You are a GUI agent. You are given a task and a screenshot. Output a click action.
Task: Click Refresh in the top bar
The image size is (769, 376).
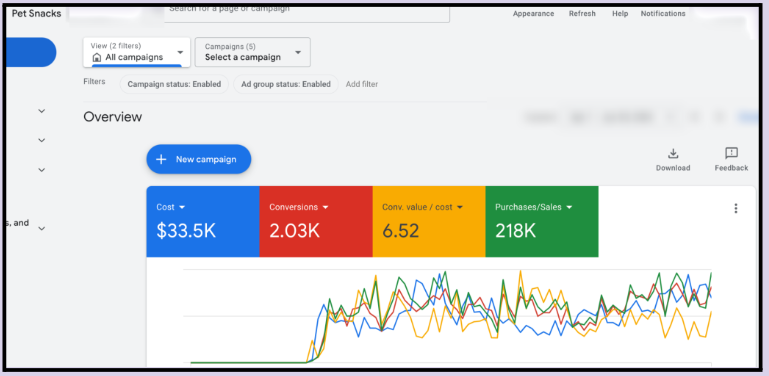[582, 14]
